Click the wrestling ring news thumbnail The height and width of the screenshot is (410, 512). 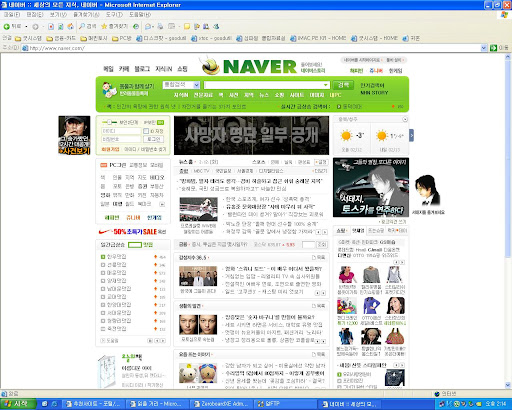coord(198,209)
